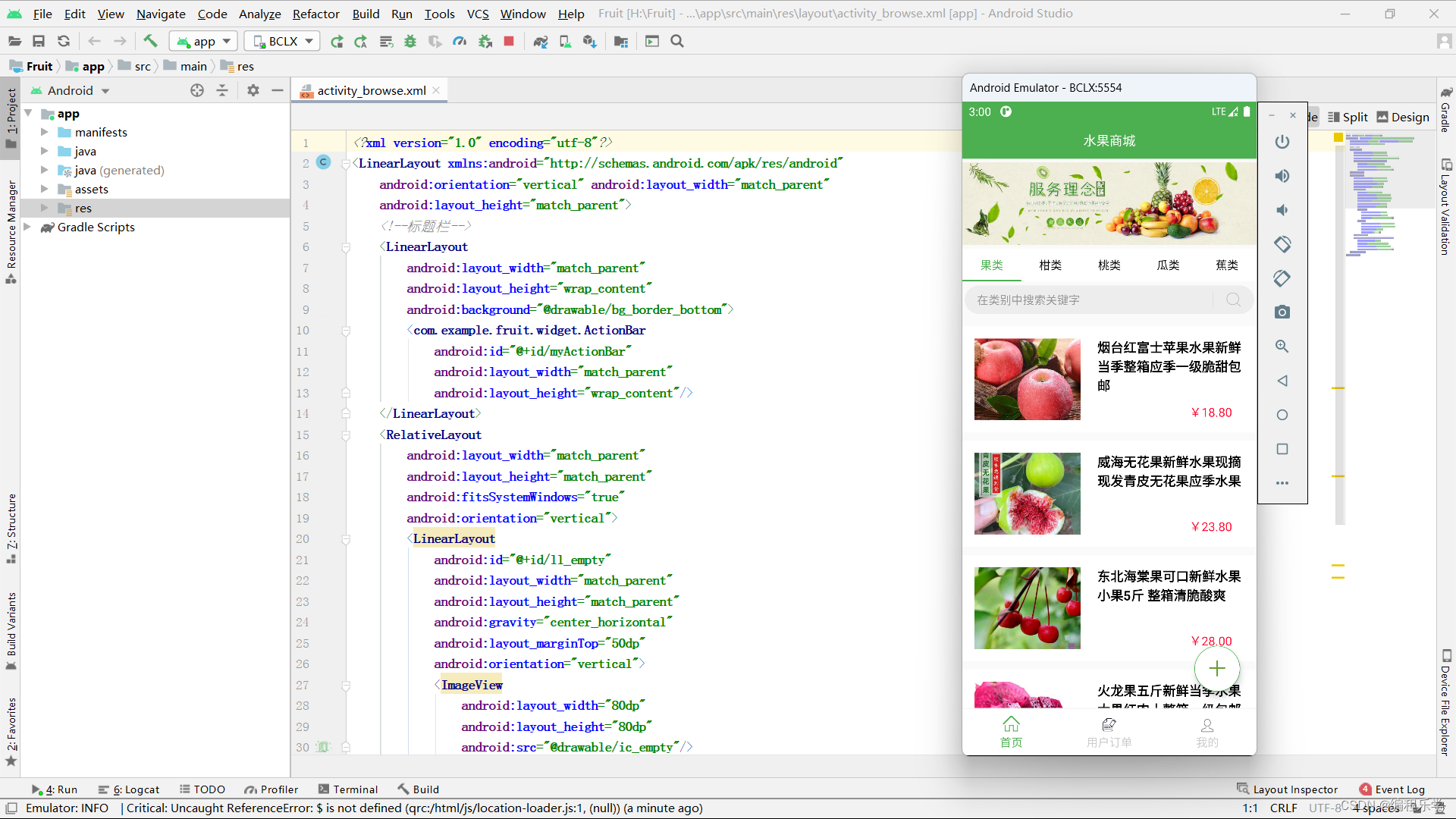The height and width of the screenshot is (819, 1456).
Task: Click the red Stop run icon
Action: click(509, 42)
